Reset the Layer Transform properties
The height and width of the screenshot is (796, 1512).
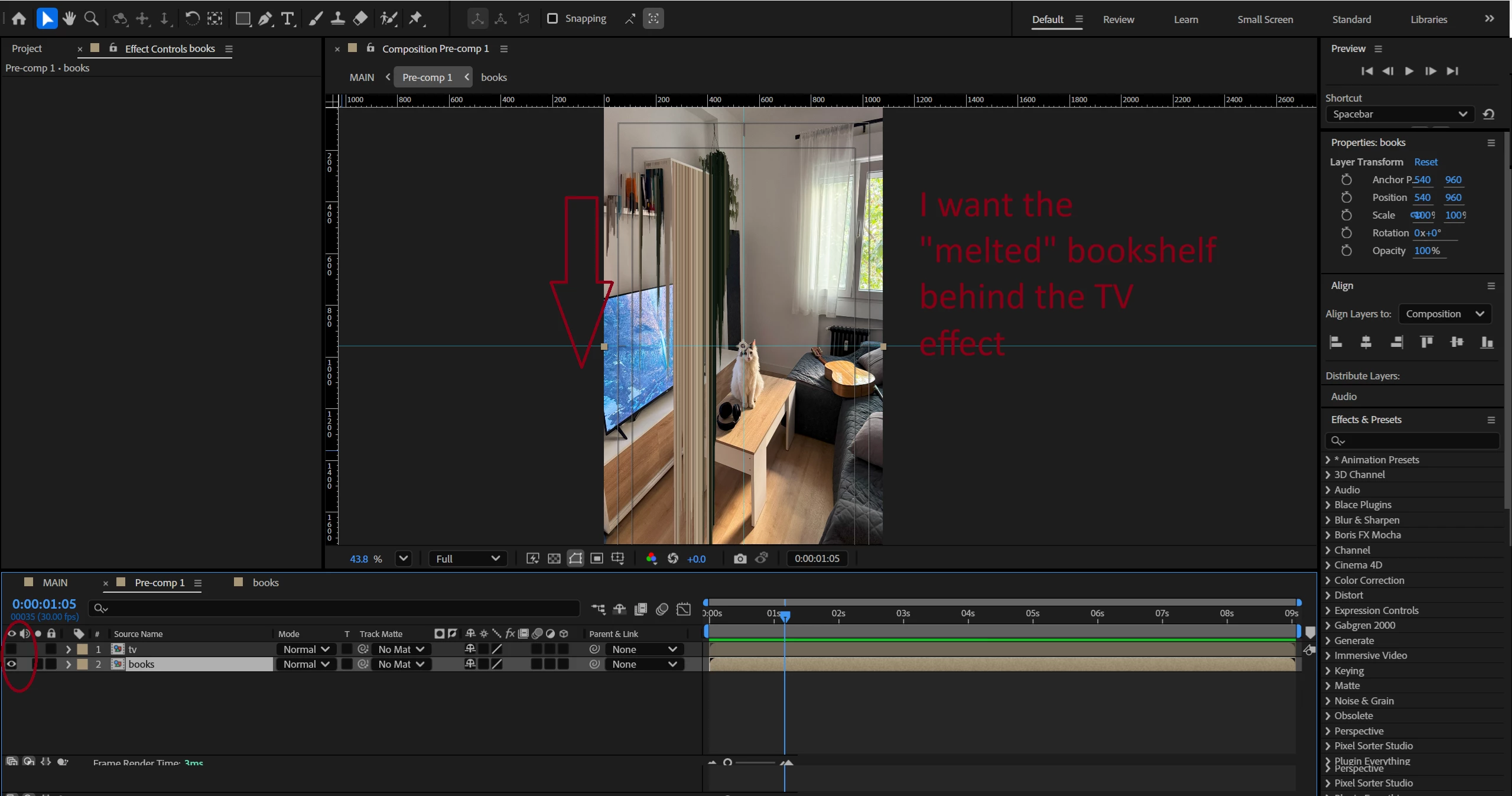[1425, 162]
